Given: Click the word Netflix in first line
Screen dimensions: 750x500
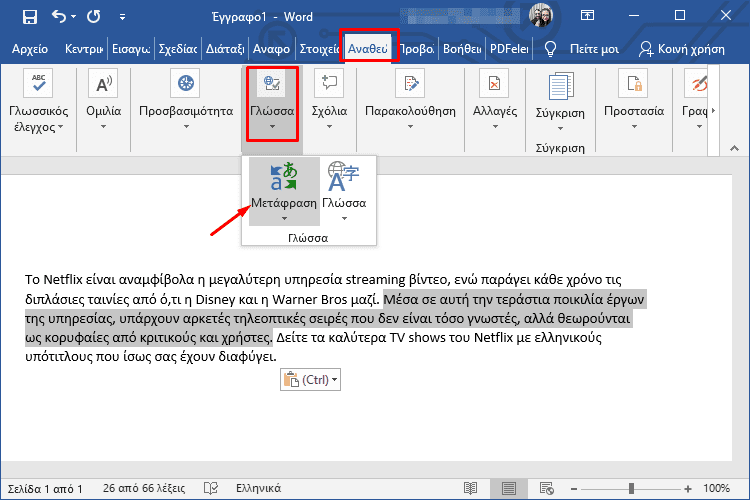Looking at the screenshot, I should [x=64, y=279].
